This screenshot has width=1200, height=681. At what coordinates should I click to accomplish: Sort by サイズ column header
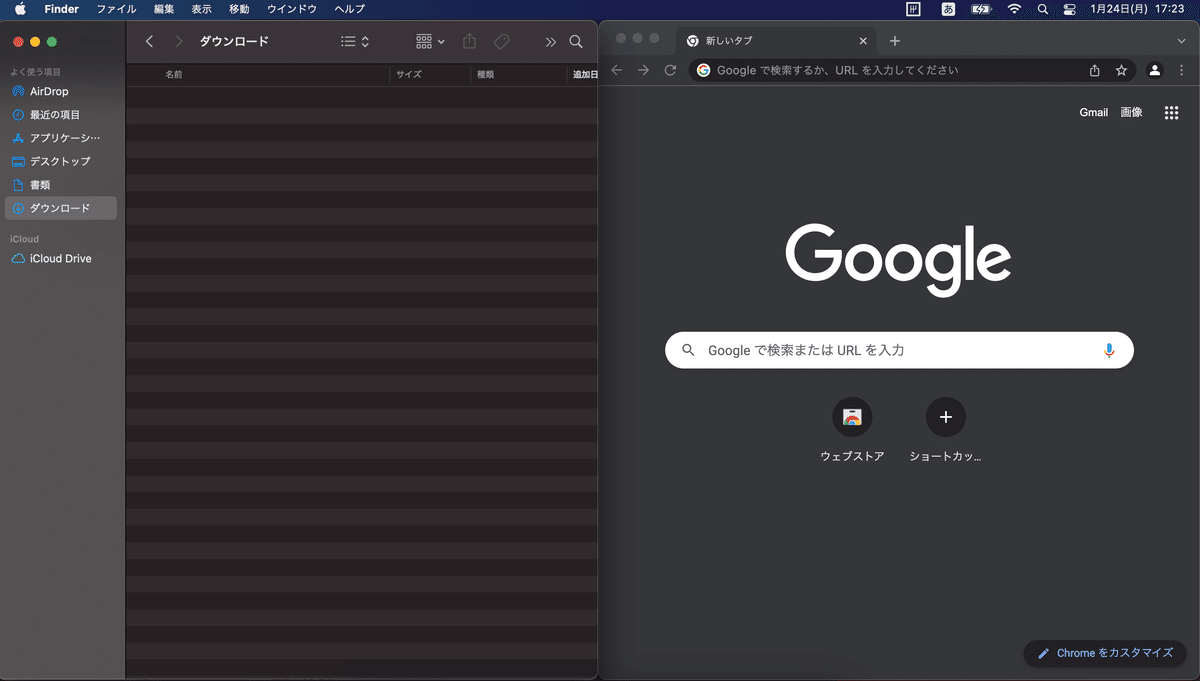point(409,74)
